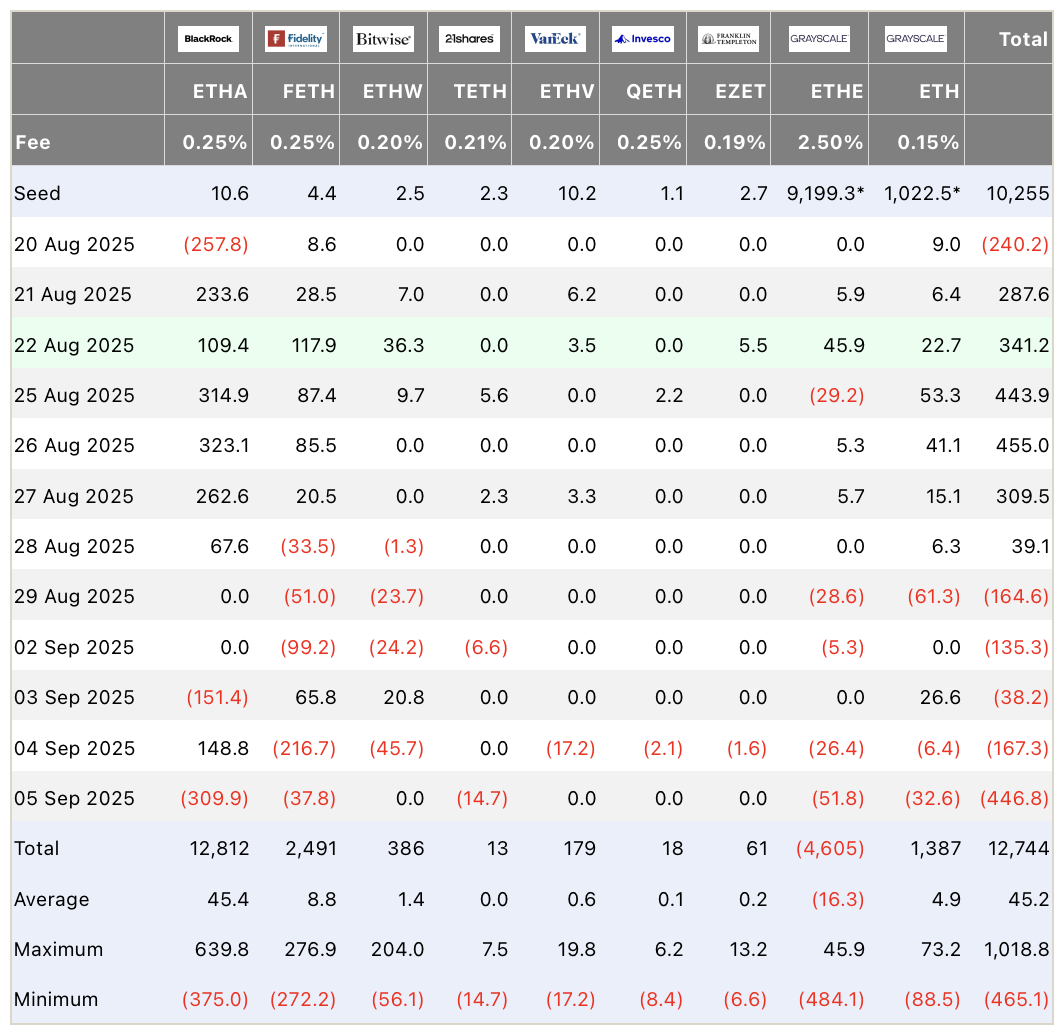Click the Fidelity International logo
The image size is (1062, 1034).
coord(295,39)
